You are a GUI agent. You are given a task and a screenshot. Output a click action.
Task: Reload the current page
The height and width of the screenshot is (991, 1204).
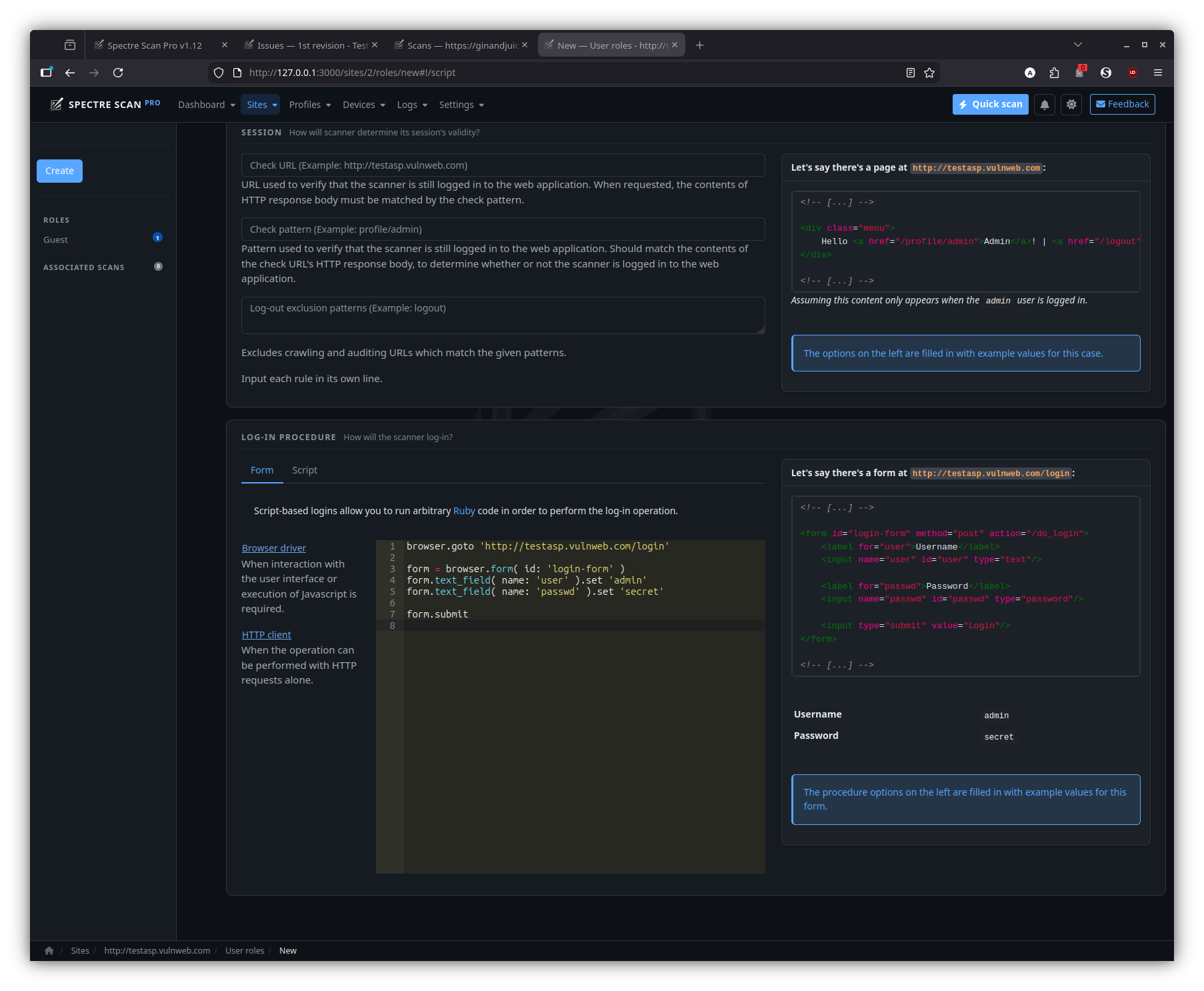(x=118, y=73)
